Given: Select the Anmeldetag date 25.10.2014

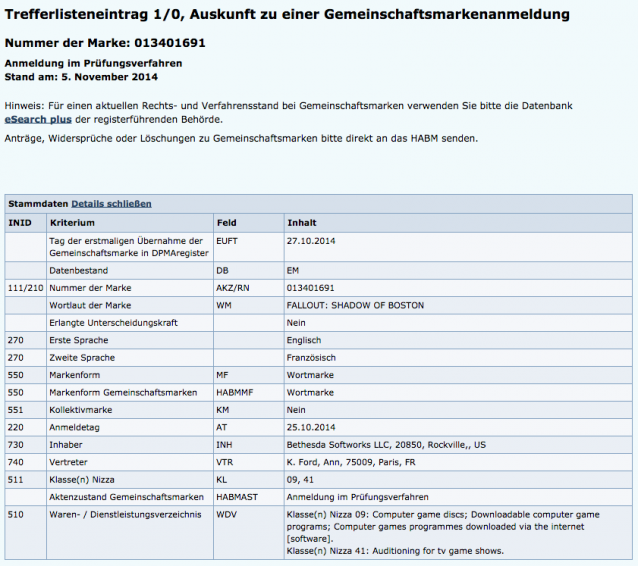Looking at the screenshot, I should tap(458, 428).
